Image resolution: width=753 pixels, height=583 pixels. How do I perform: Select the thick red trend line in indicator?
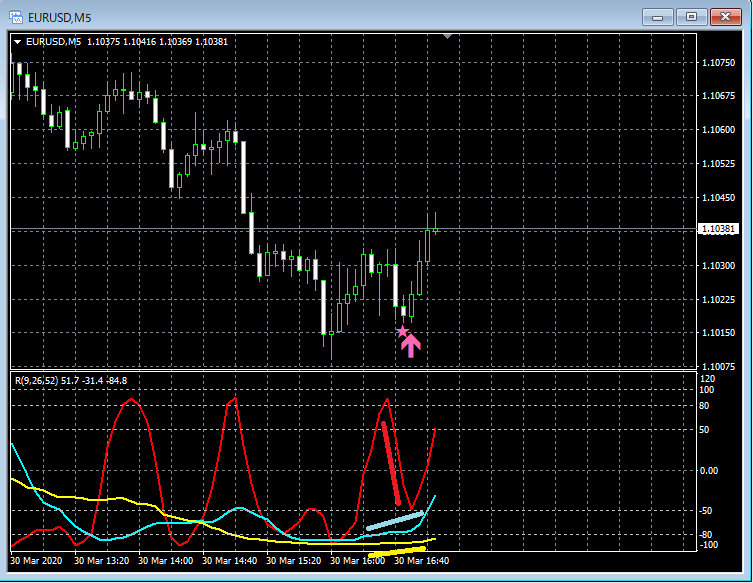[391, 463]
